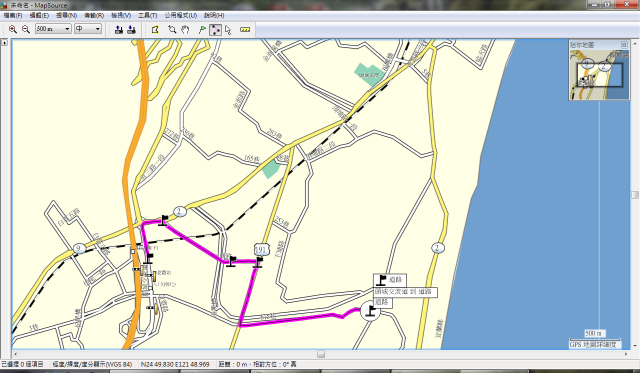Select the Distance/Bearing ruler tool
Screen dimensions: 640x373
(245, 29)
